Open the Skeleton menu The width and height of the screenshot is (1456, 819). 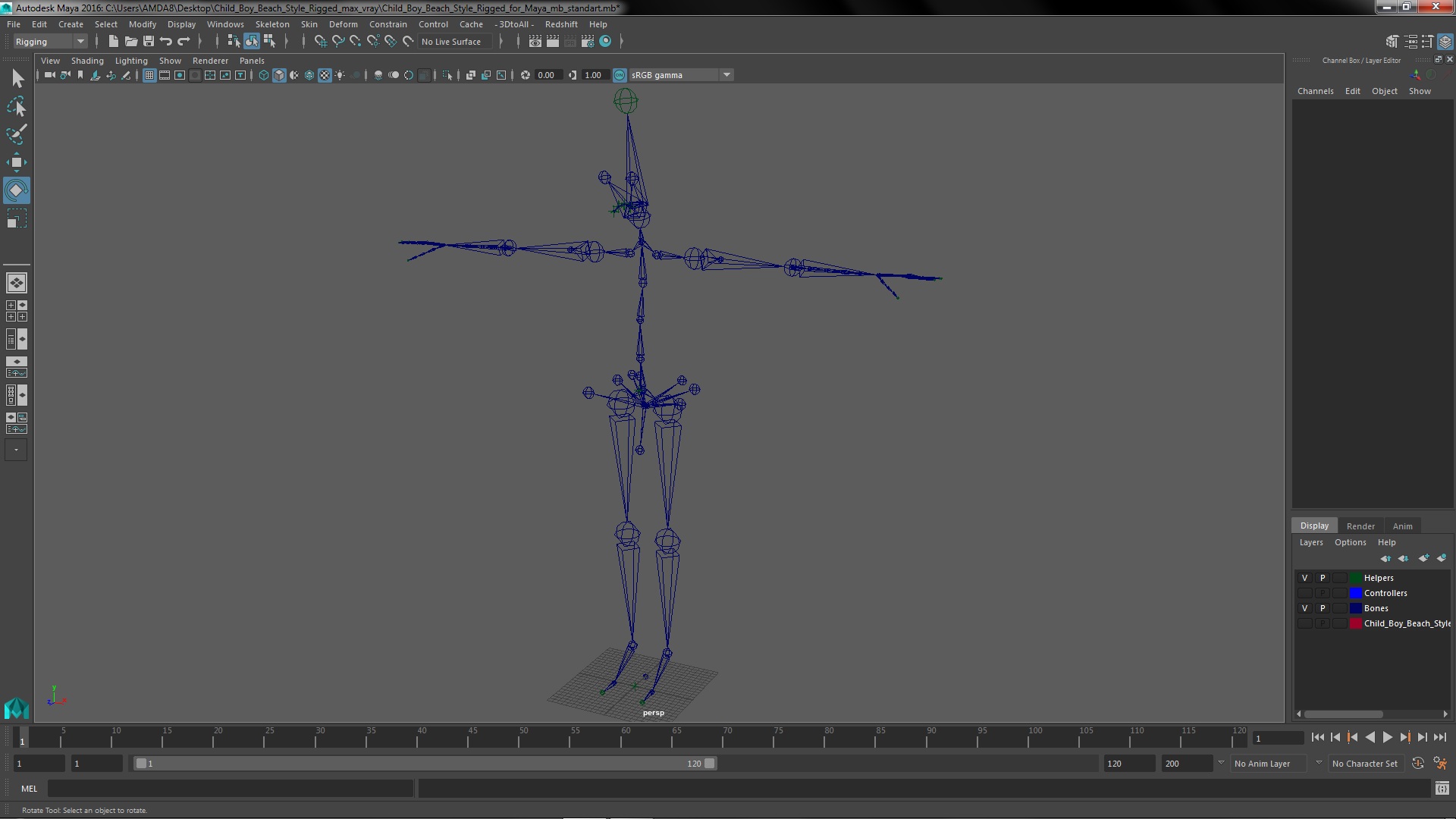tap(271, 24)
